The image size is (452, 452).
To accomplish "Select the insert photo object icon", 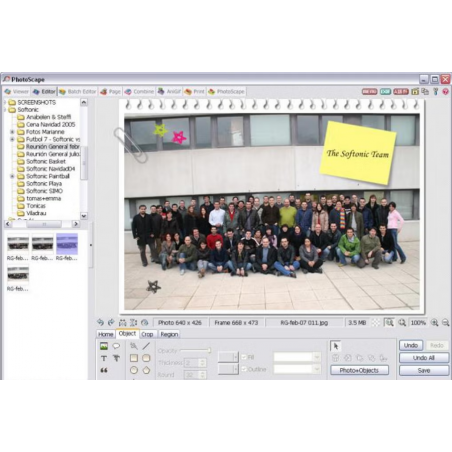I will point(104,346).
